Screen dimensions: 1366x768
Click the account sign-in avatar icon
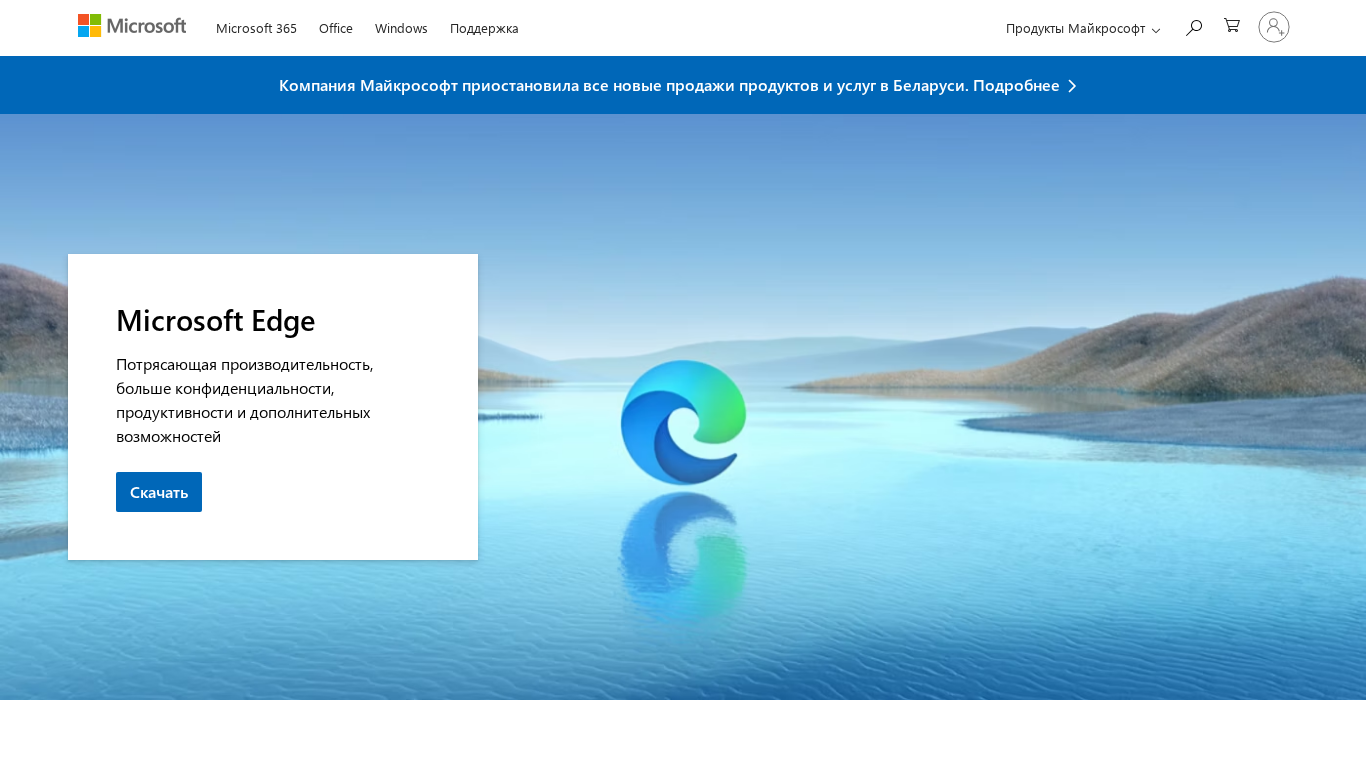pos(1274,27)
